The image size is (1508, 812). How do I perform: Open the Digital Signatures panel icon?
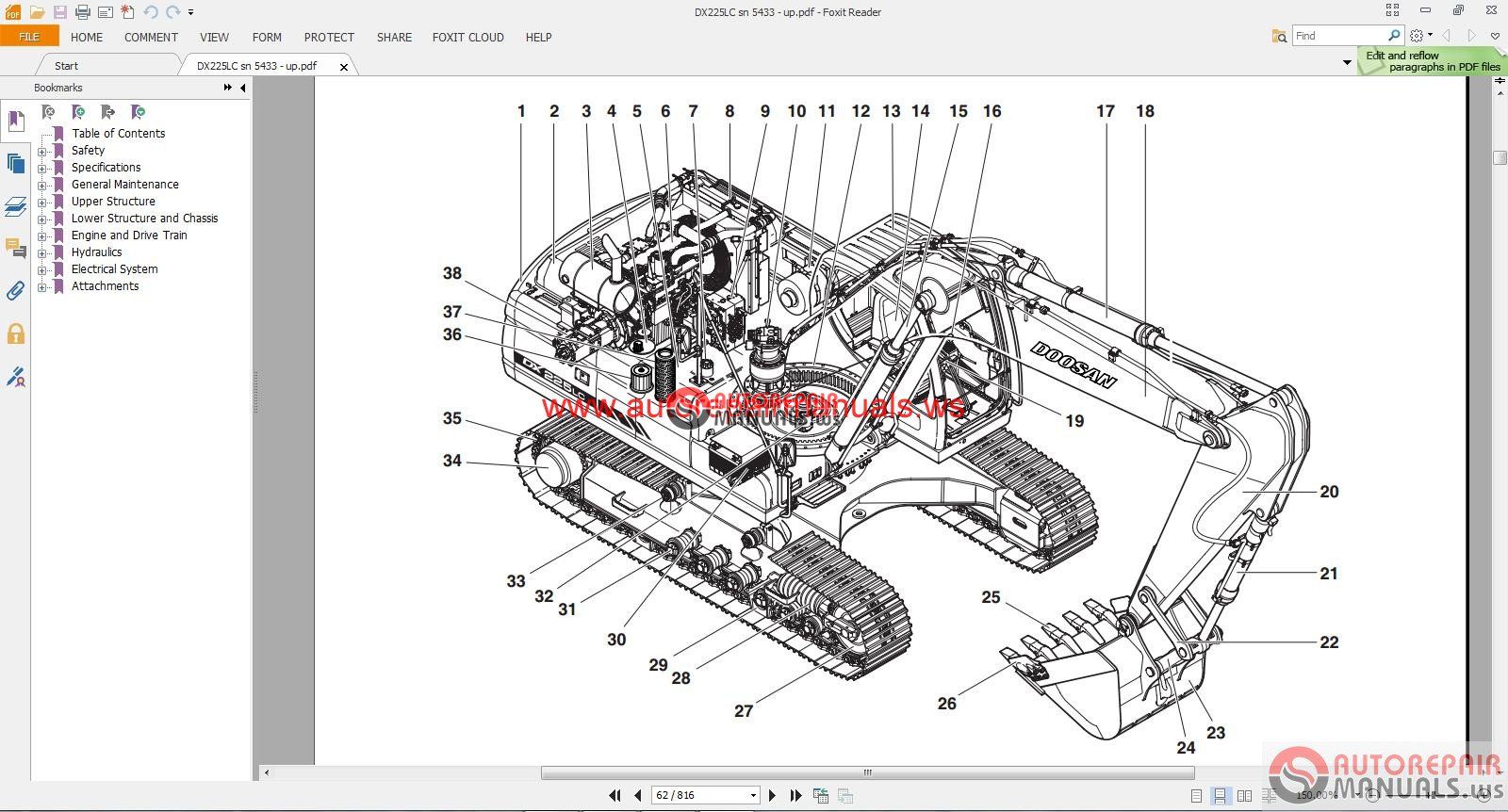tap(15, 377)
